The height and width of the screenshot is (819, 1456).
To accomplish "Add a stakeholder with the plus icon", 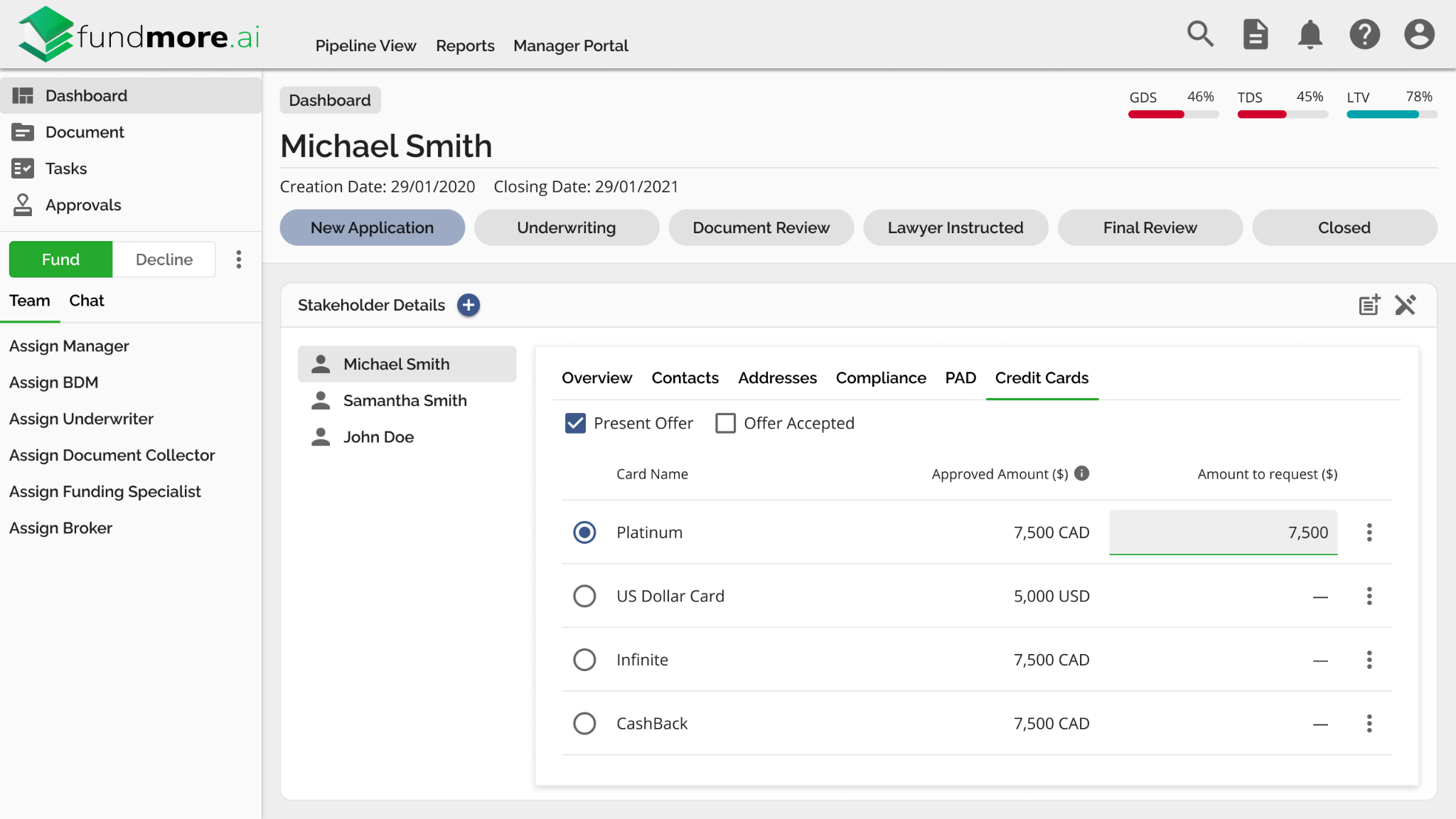I will 469,305.
